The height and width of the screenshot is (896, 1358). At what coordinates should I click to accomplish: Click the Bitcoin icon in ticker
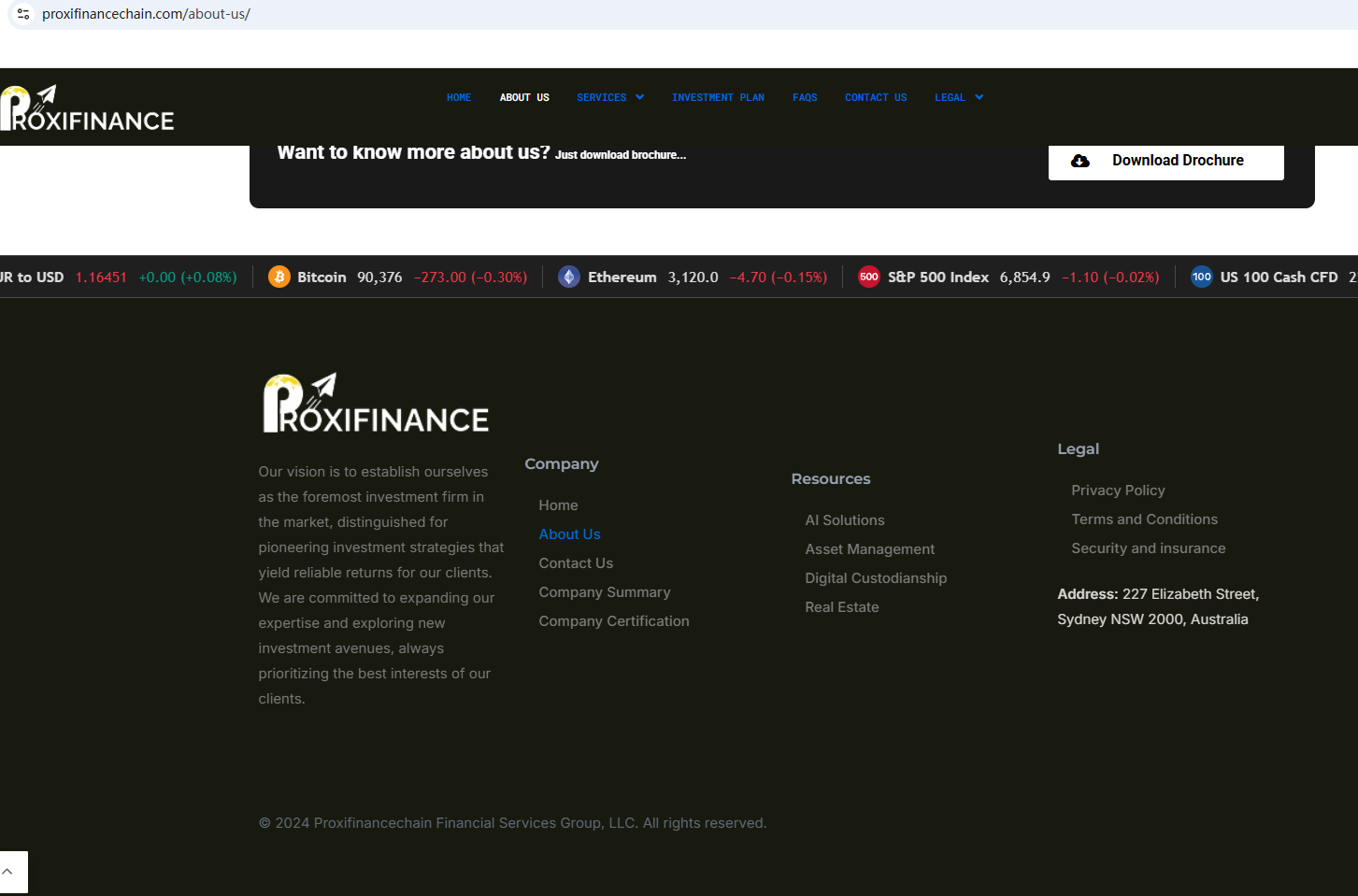279,277
